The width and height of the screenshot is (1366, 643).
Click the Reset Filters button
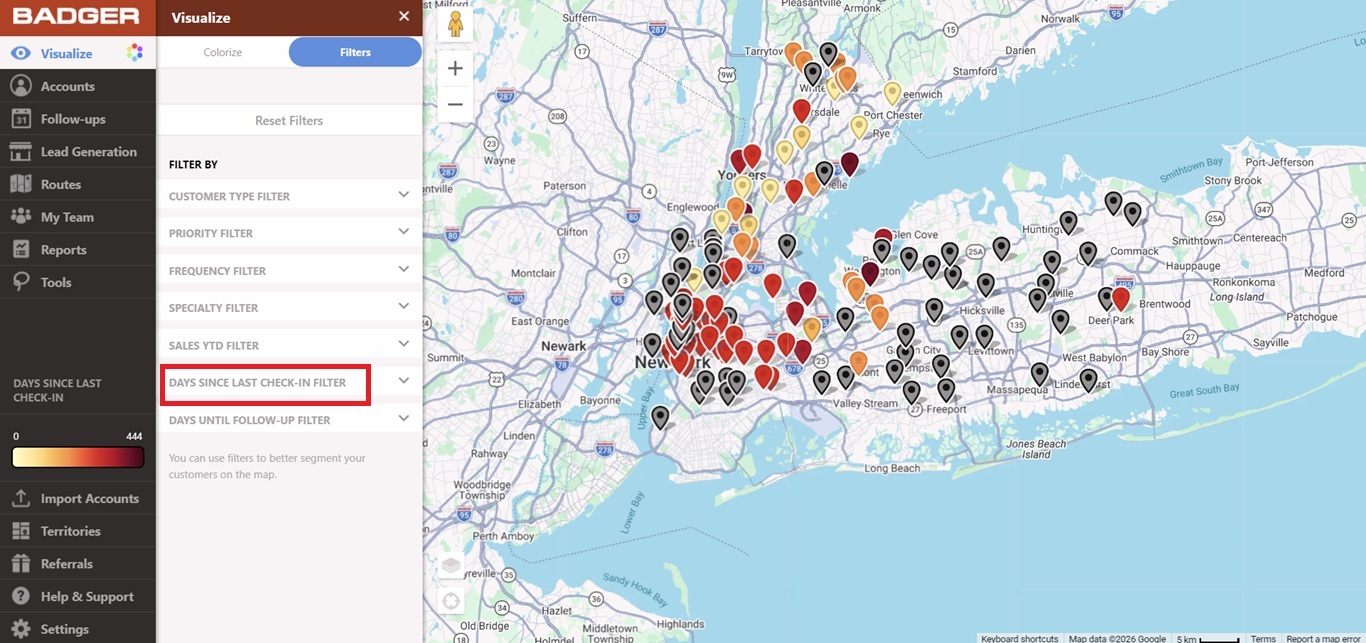[289, 120]
